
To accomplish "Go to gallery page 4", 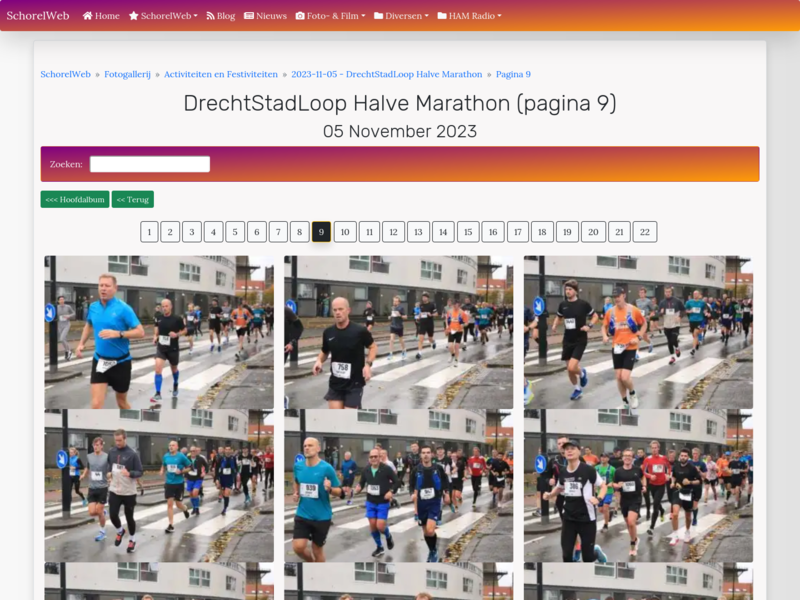I will point(213,232).
